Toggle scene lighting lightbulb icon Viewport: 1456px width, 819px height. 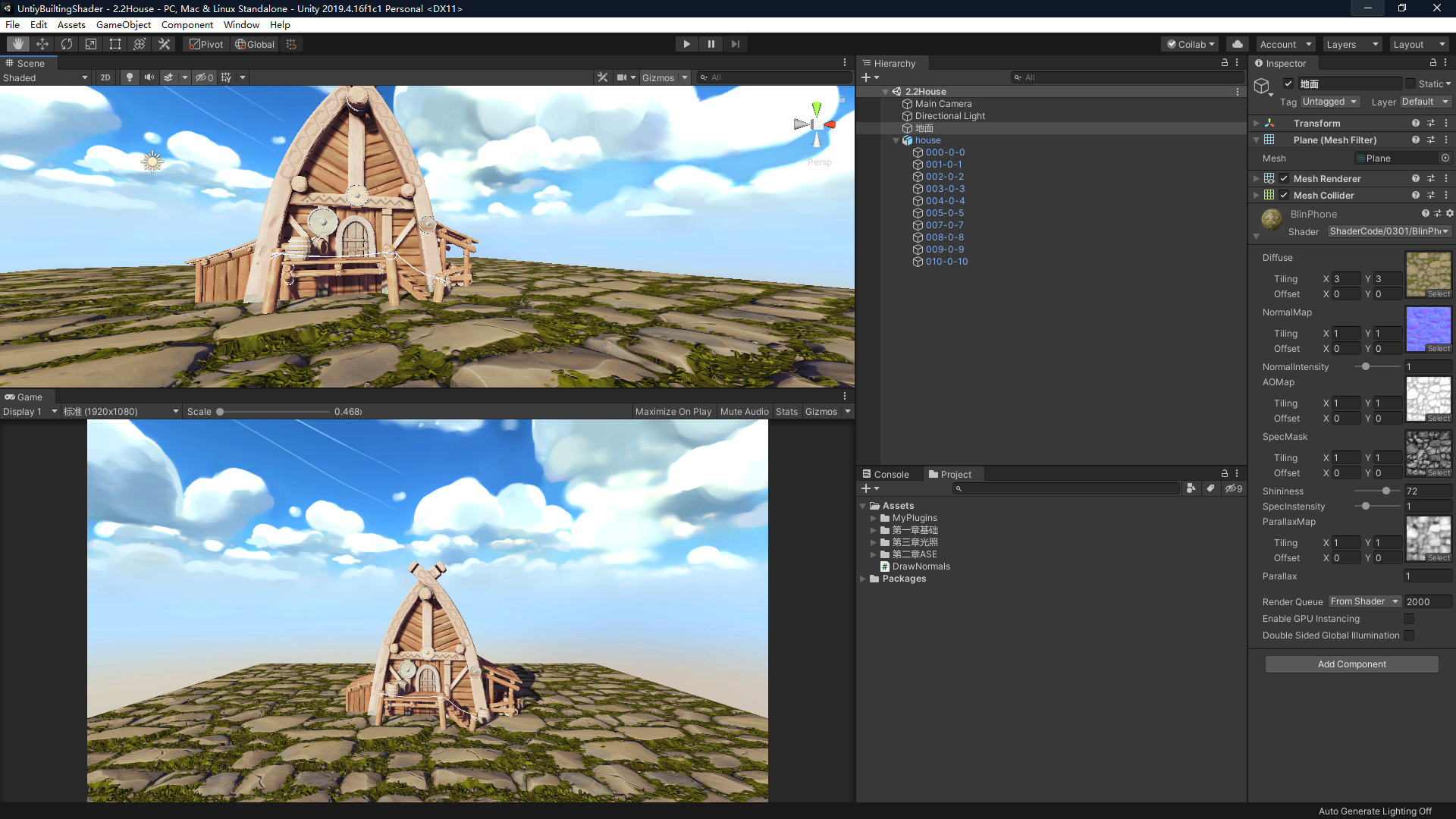tap(130, 77)
